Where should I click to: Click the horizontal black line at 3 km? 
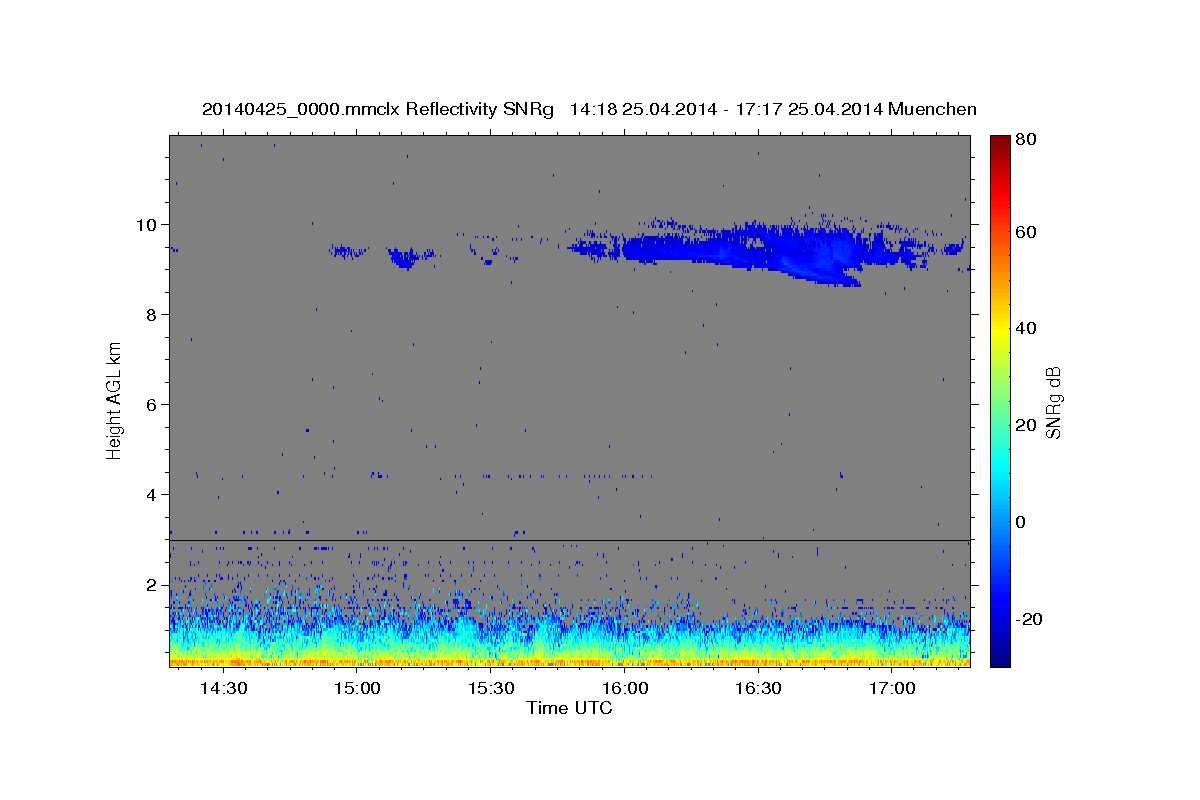click(x=569, y=540)
